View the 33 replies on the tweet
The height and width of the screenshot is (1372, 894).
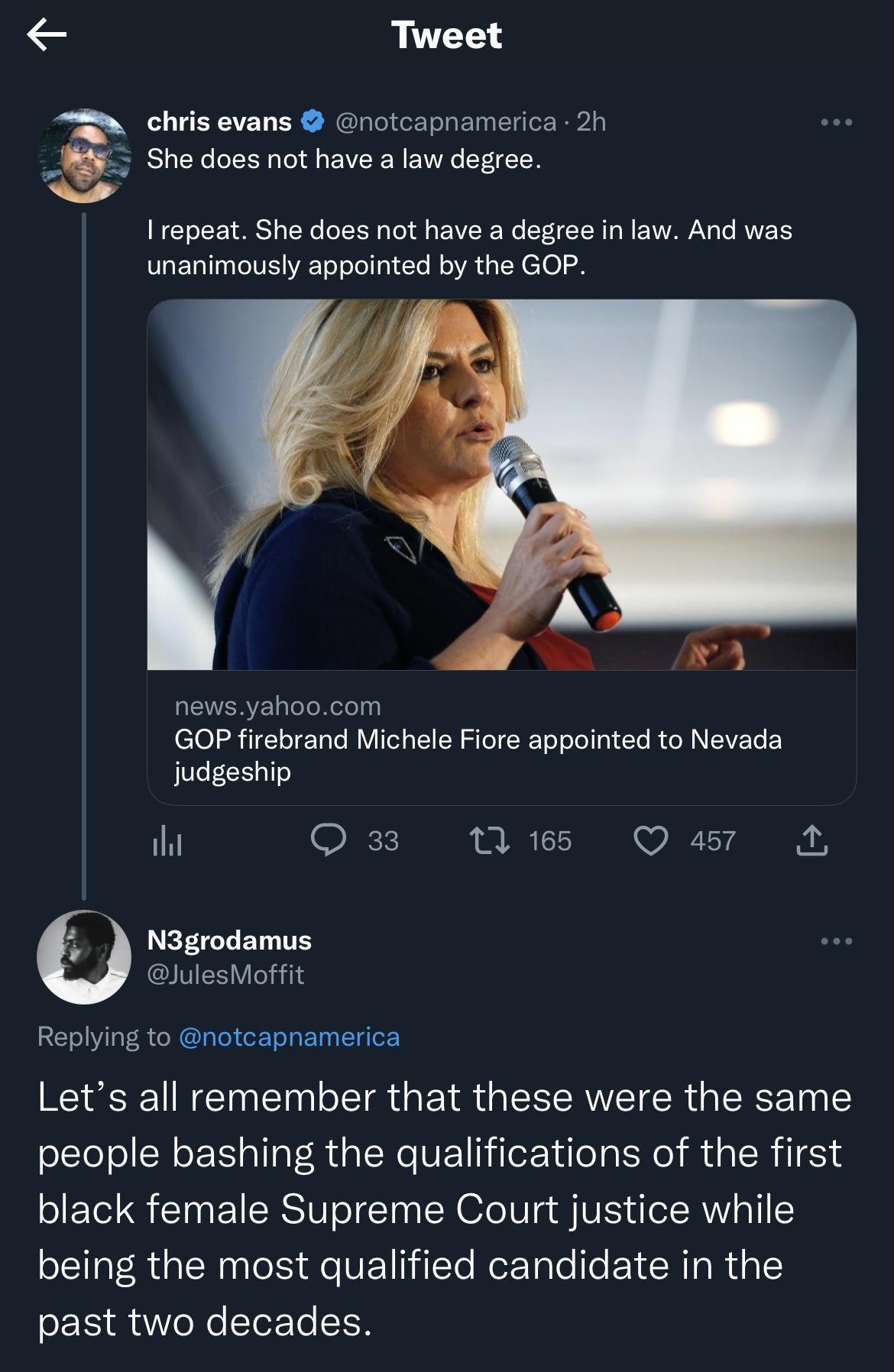point(381,842)
